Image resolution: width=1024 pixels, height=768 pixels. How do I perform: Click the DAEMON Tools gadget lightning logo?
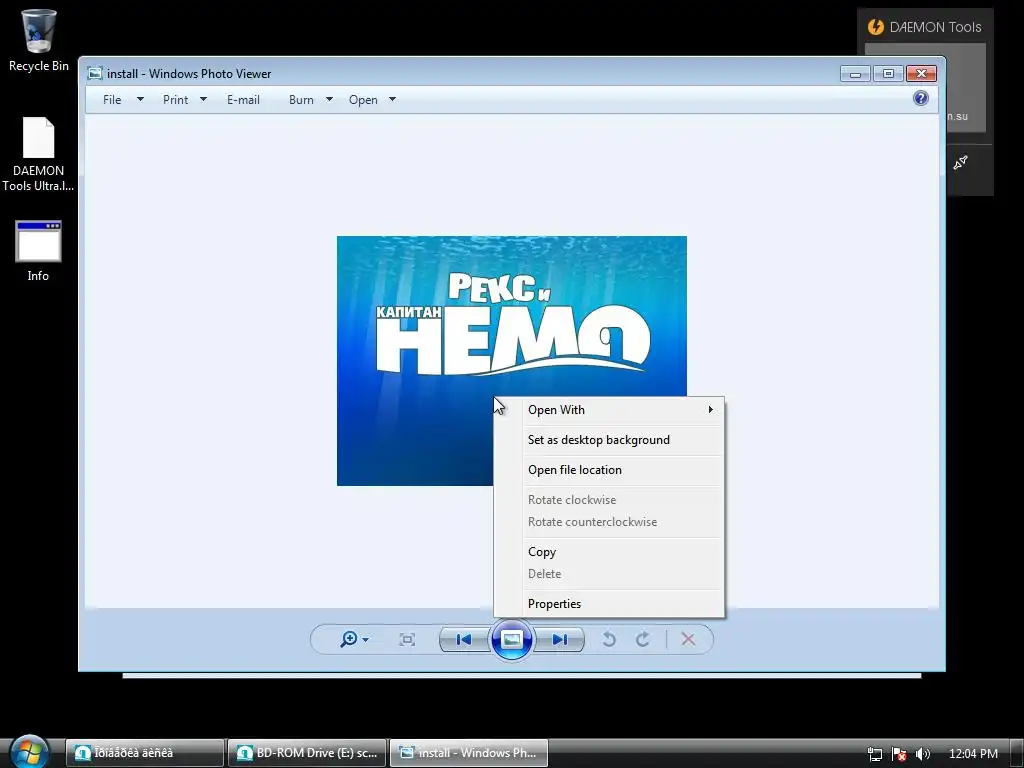pyautogui.click(x=876, y=27)
